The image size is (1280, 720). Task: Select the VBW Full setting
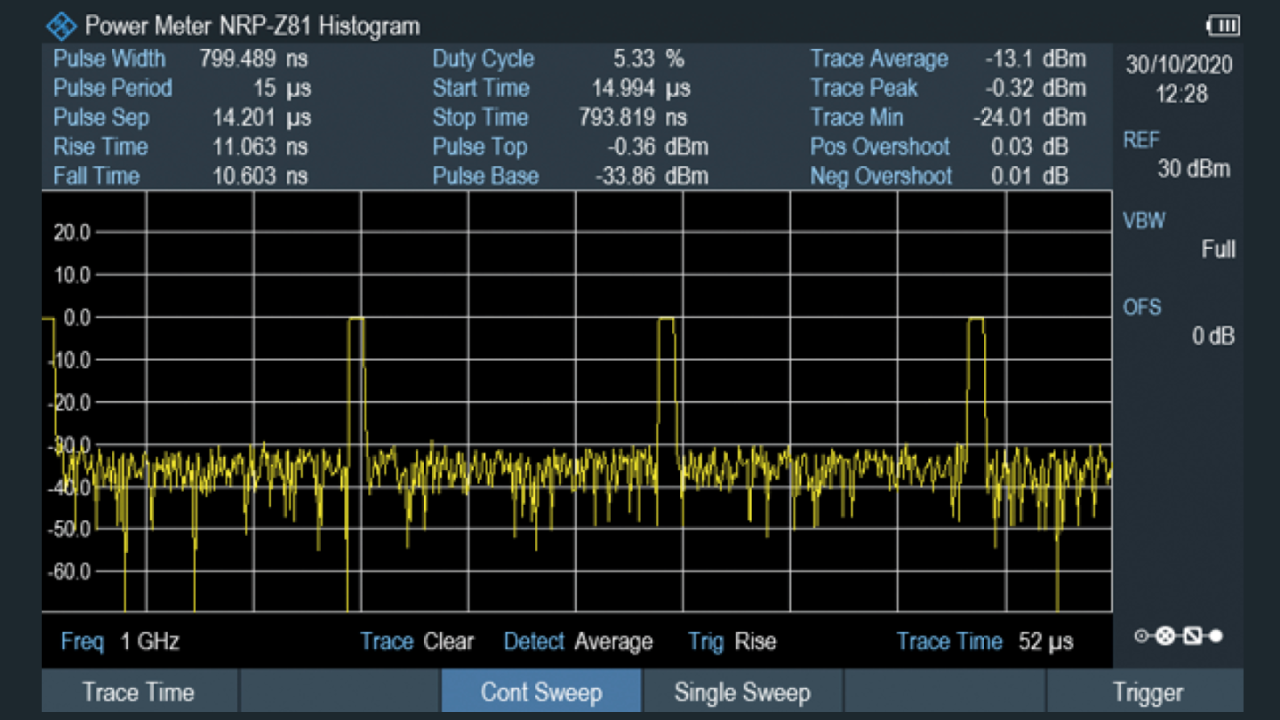[1177, 235]
